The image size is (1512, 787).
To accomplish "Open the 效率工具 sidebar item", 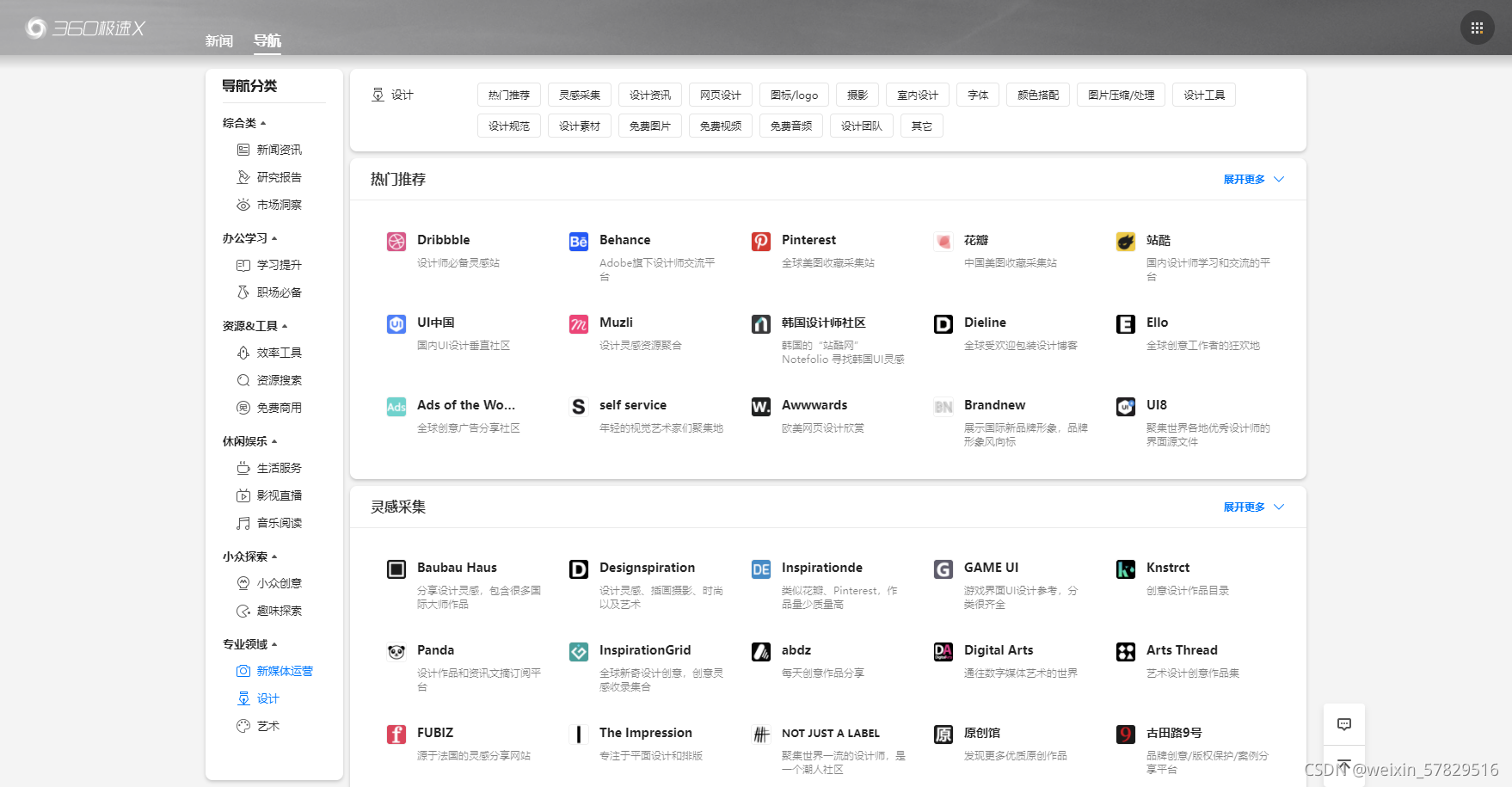I will 269,353.
